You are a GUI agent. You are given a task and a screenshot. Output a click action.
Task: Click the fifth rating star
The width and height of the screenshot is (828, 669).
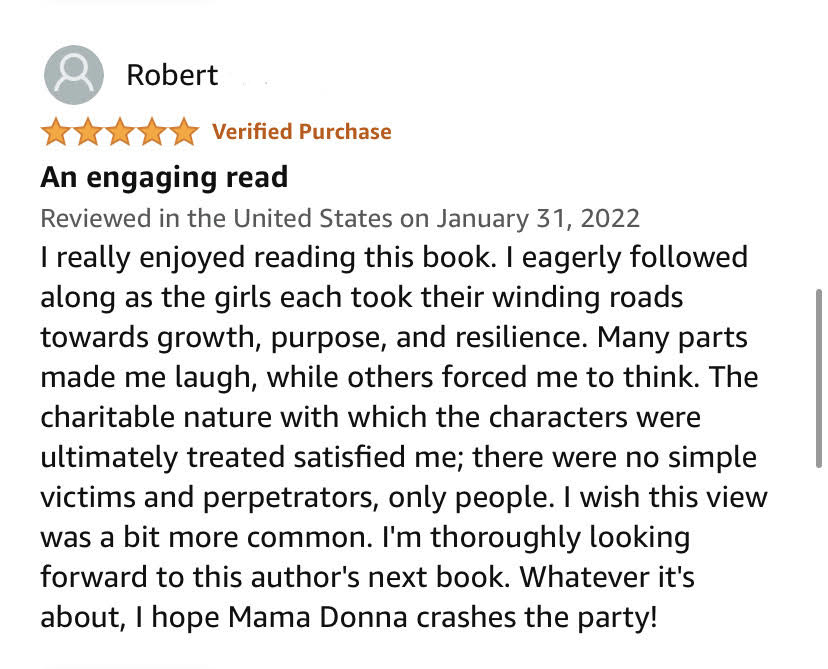point(183,132)
